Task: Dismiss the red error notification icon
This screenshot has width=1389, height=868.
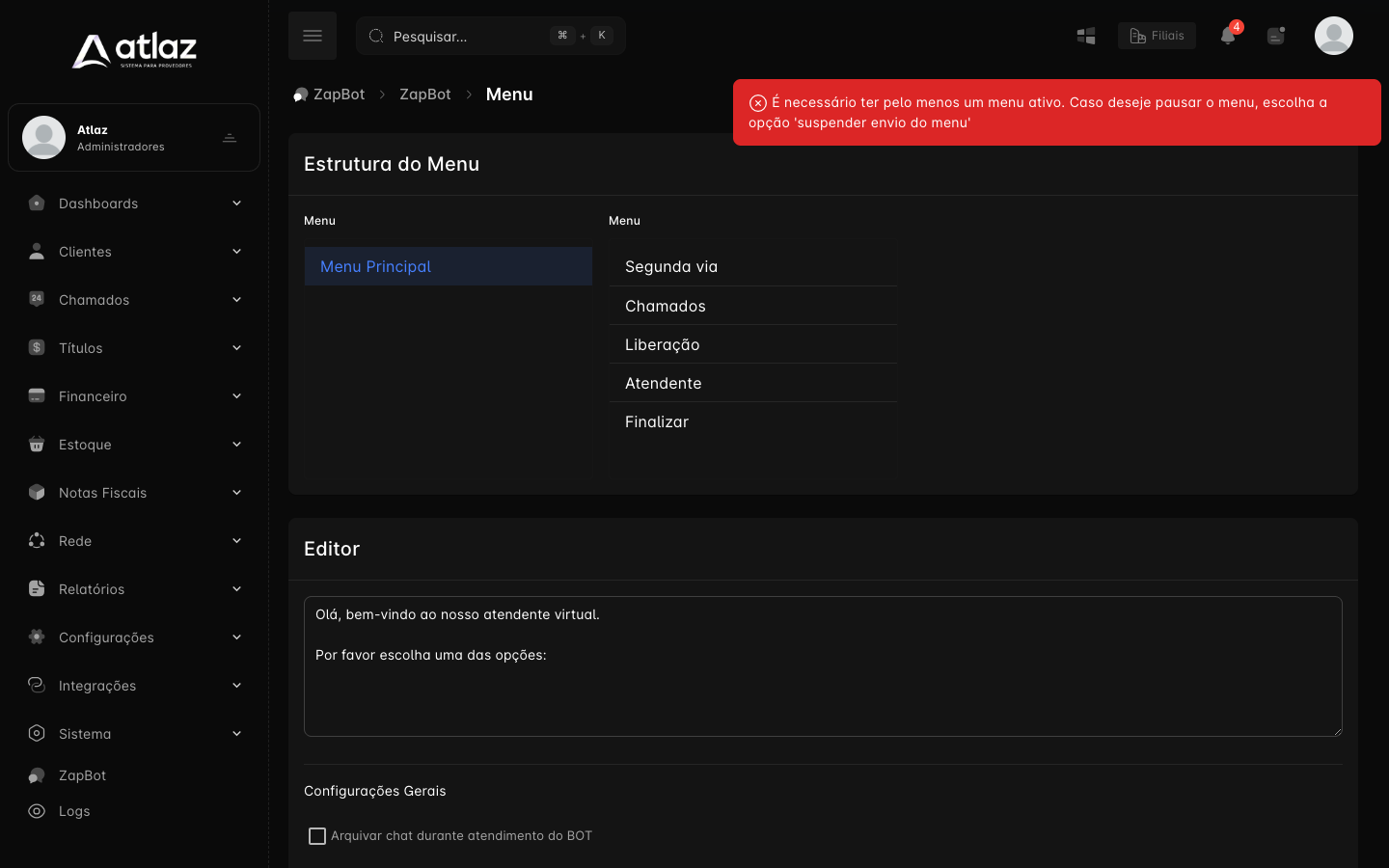Action: pyautogui.click(x=758, y=103)
